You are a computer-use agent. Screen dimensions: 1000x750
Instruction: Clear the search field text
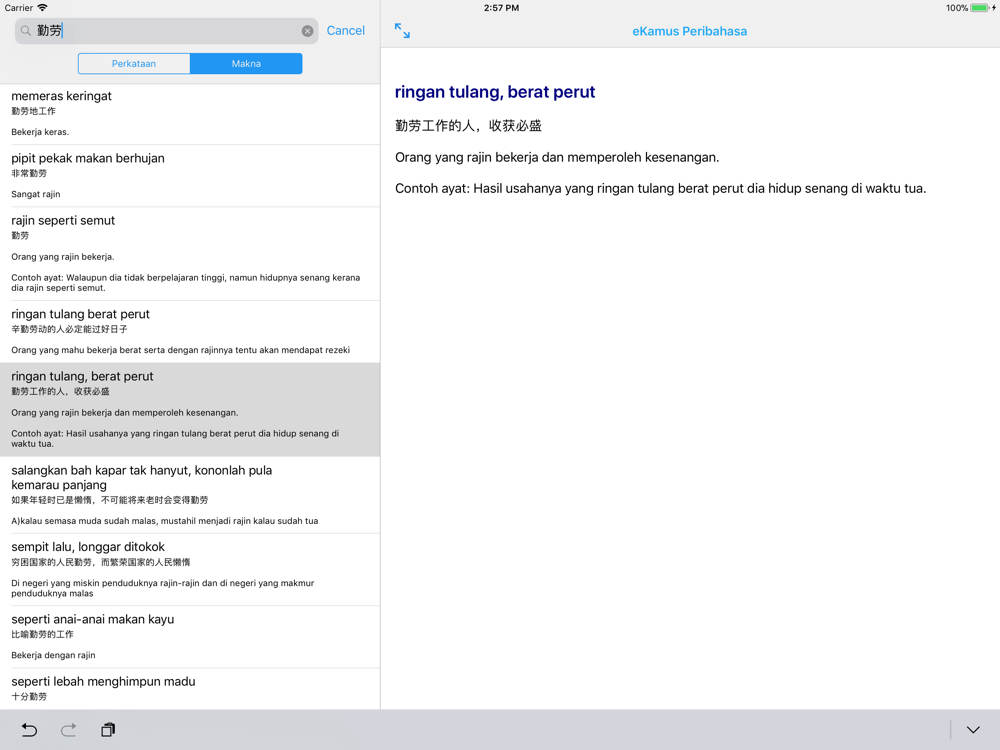(x=307, y=31)
